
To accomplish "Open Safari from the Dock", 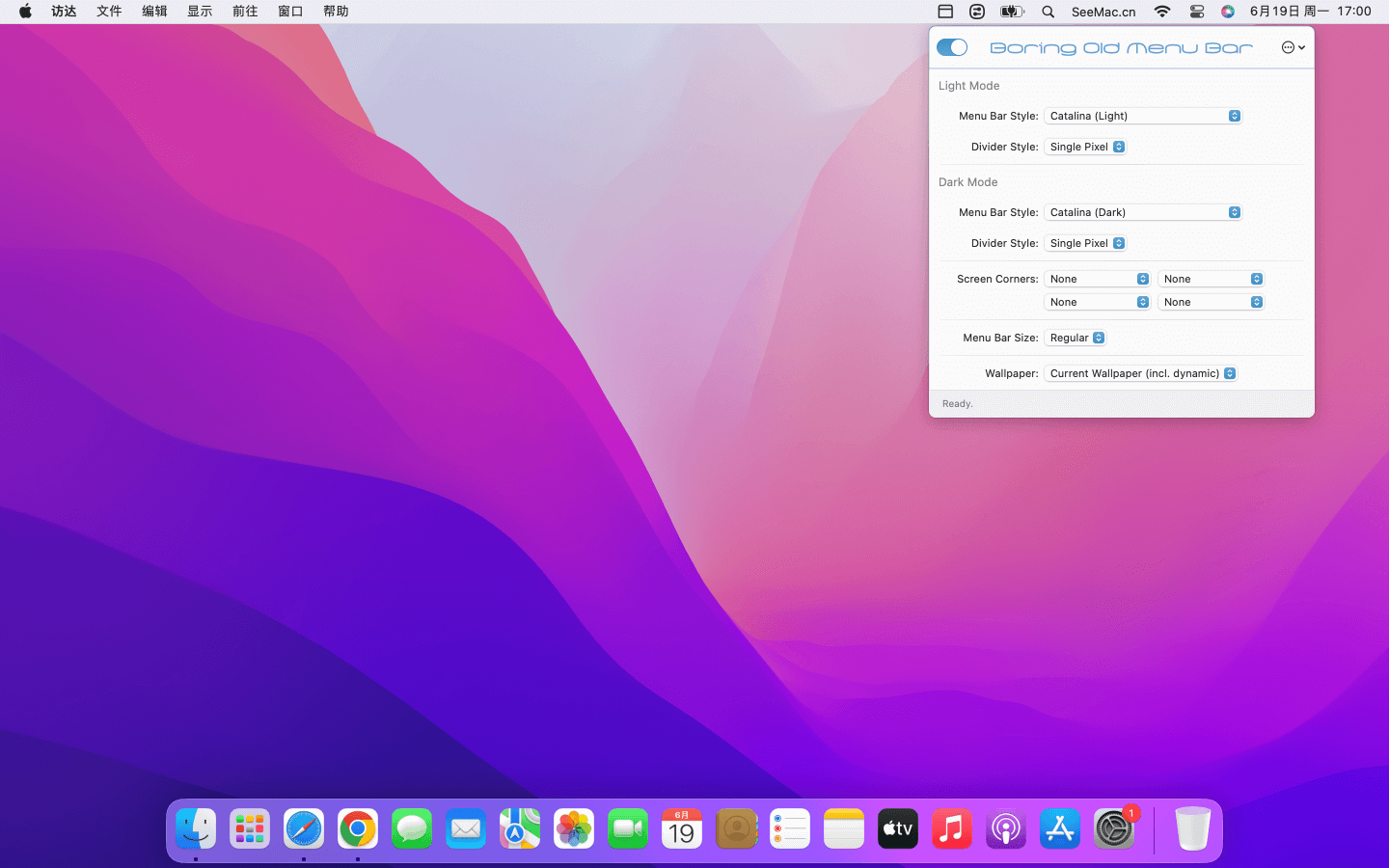I will point(304,829).
